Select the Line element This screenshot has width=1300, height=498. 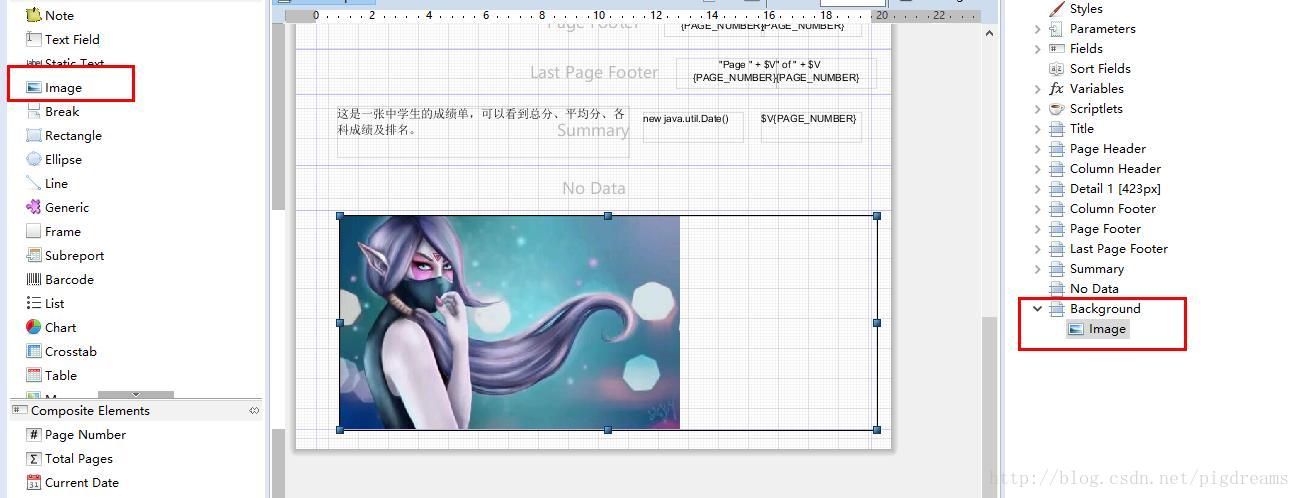pyautogui.click(x=47, y=183)
